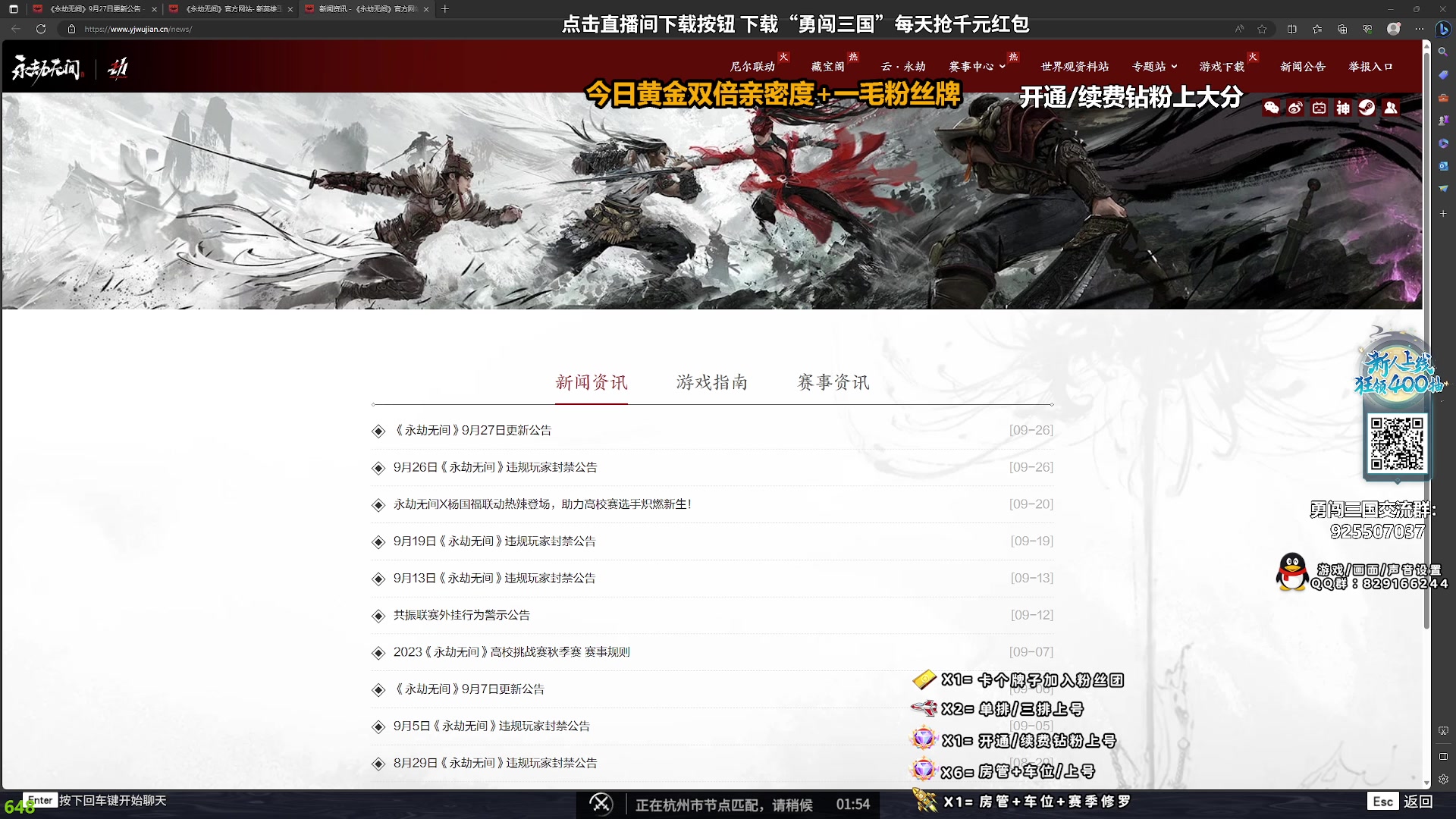This screenshot has width=1456, height=819.
Task: Open Collections panel
Action: point(1342,29)
